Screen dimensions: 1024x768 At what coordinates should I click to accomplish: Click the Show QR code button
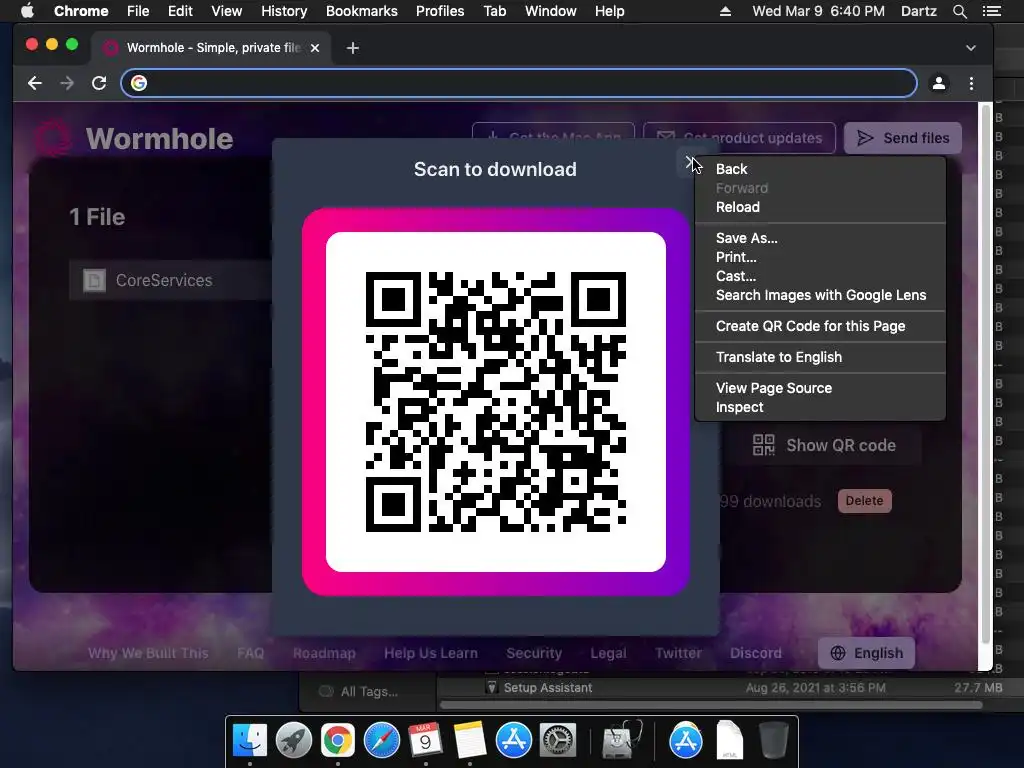[824, 445]
